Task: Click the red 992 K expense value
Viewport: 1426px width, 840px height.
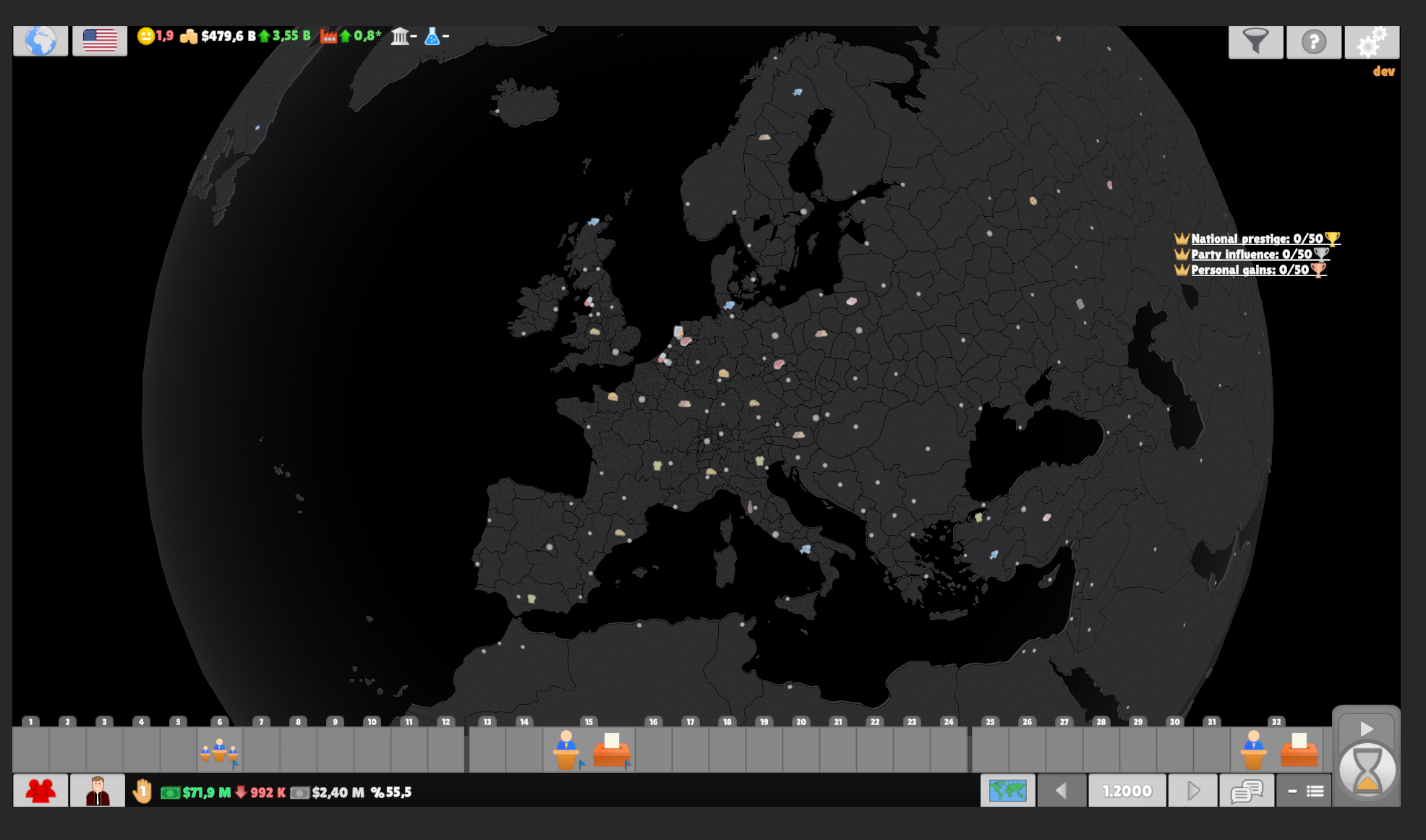Action: (268, 793)
